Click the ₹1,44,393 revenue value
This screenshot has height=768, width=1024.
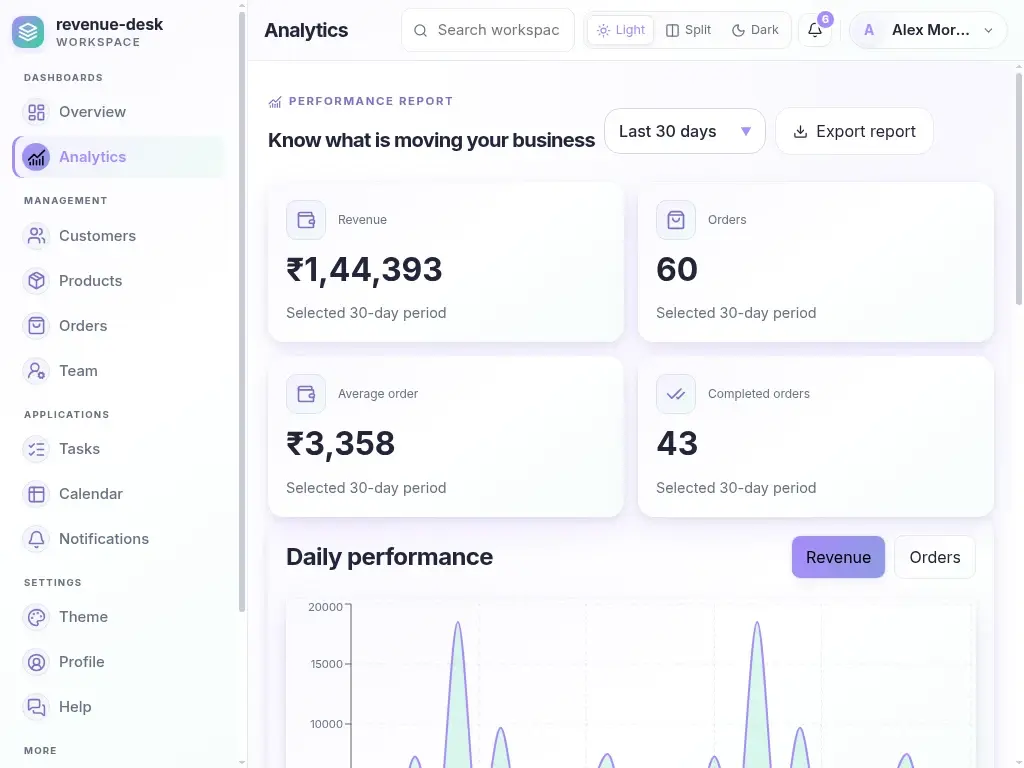tap(364, 270)
